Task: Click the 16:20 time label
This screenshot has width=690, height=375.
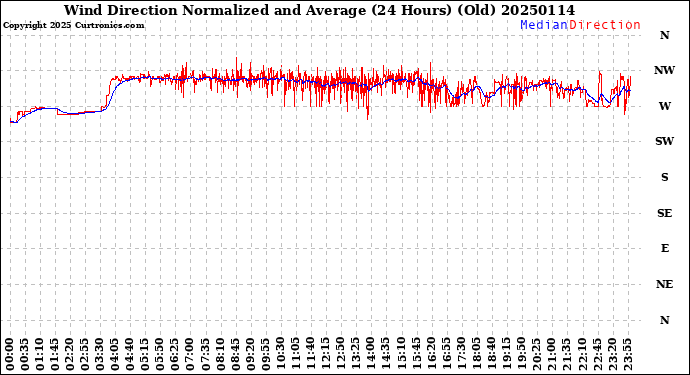Action: (x=430, y=354)
